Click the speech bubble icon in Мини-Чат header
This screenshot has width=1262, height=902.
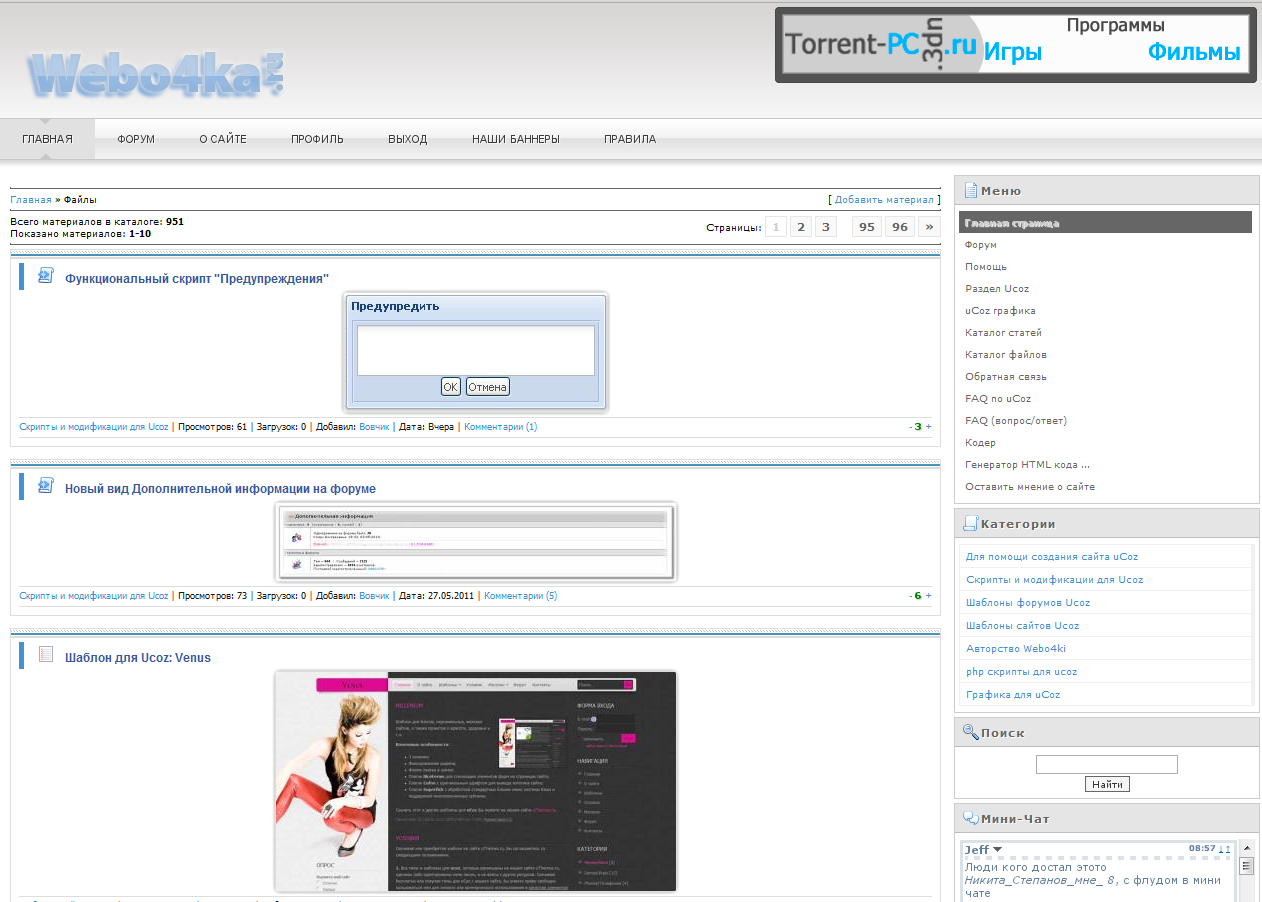[x=970, y=818]
